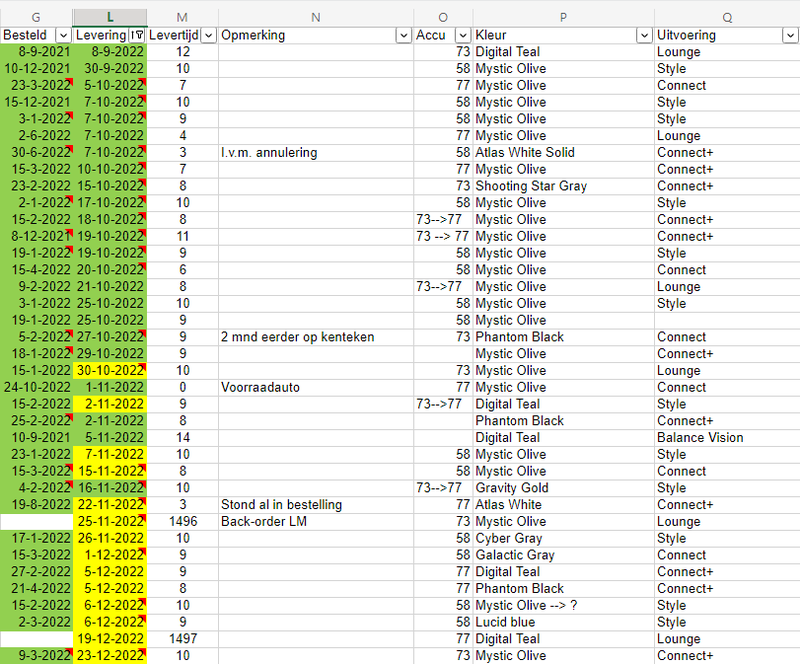
Task: Select color 'Atlas White' in Connect+ row
Action: click(563, 505)
